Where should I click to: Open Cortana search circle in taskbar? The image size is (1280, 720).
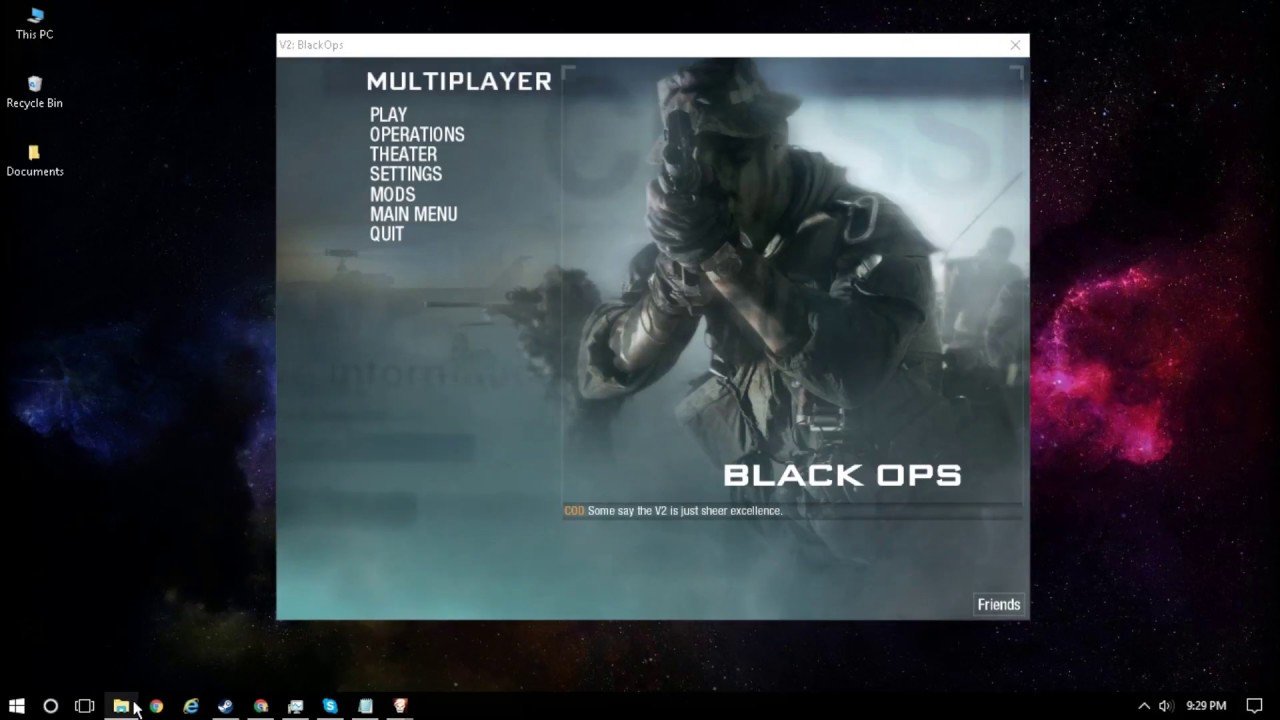click(50, 706)
